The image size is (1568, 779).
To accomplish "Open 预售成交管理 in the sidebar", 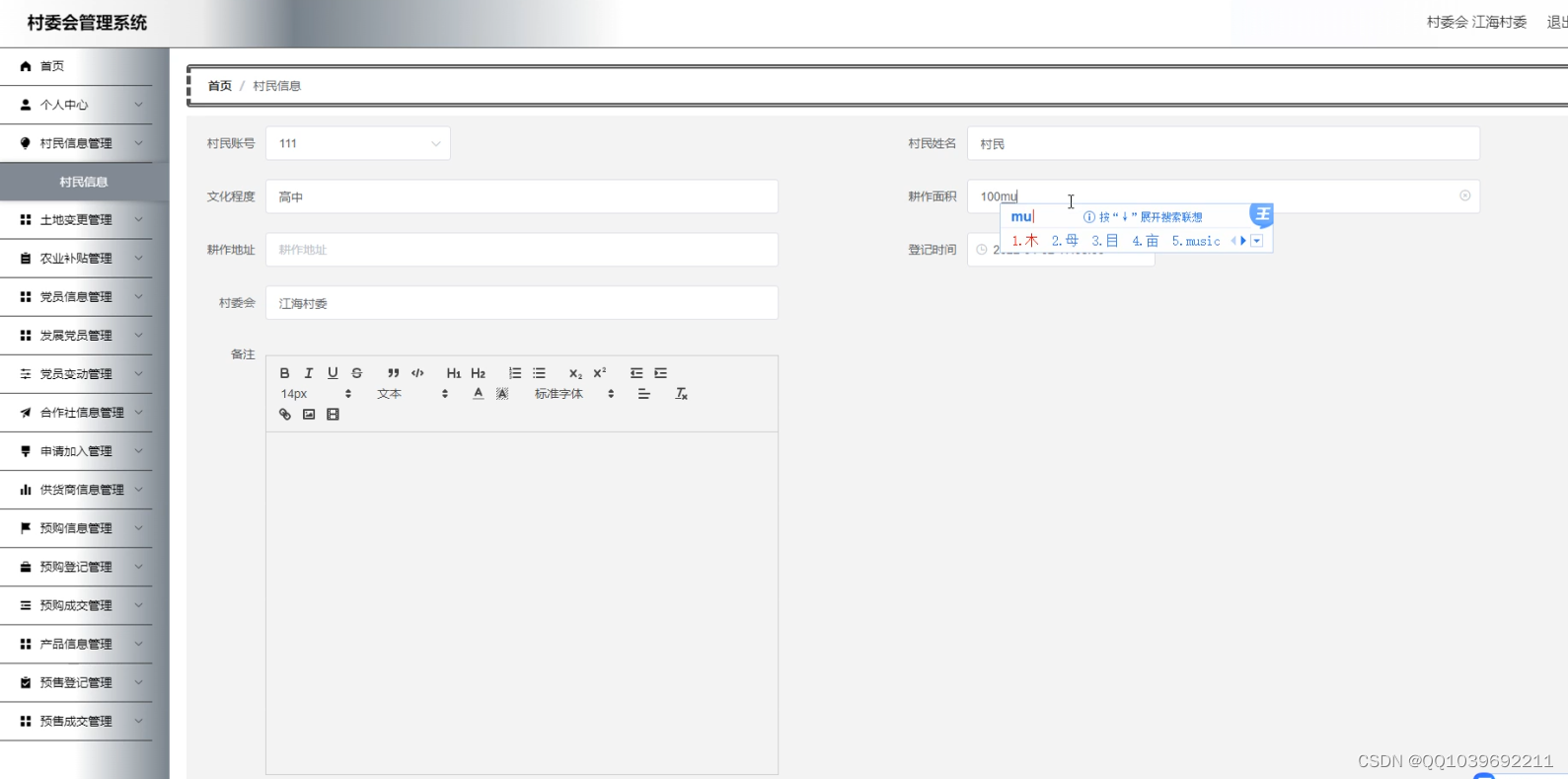I will click(x=76, y=721).
